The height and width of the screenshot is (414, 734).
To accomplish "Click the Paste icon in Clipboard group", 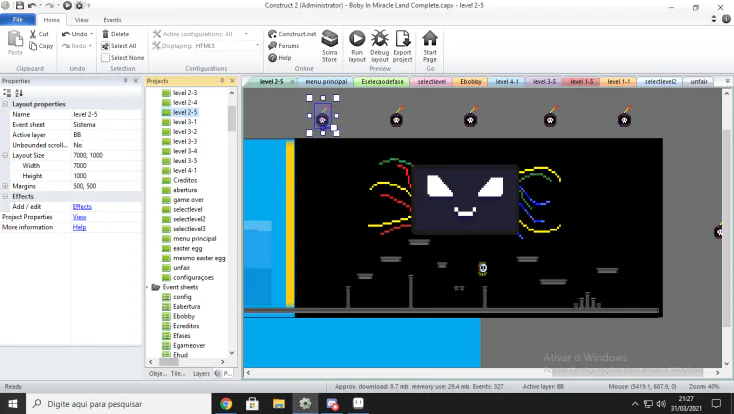I will point(15,39).
